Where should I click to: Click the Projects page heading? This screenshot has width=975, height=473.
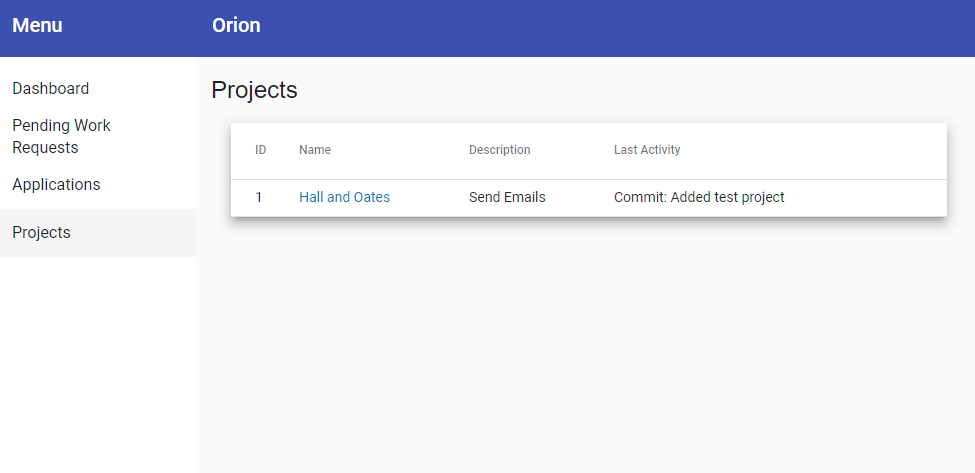coord(254,90)
